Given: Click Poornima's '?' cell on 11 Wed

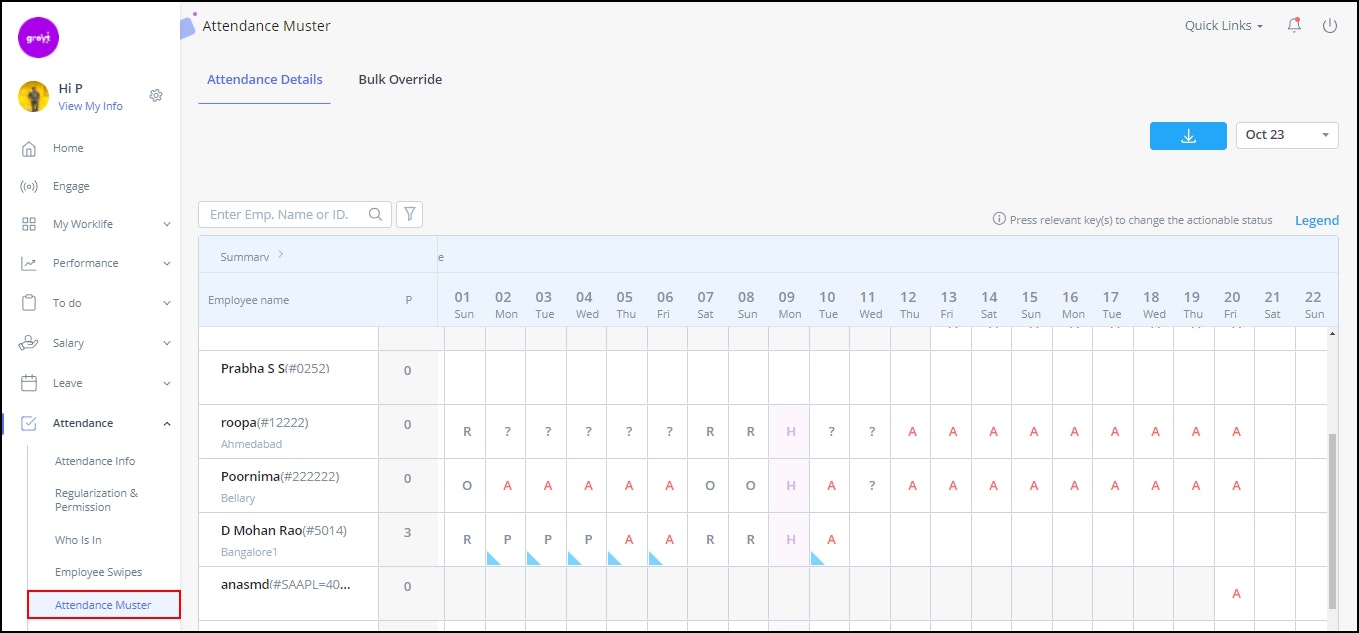Looking at the screenshot, I should [871, 486].
